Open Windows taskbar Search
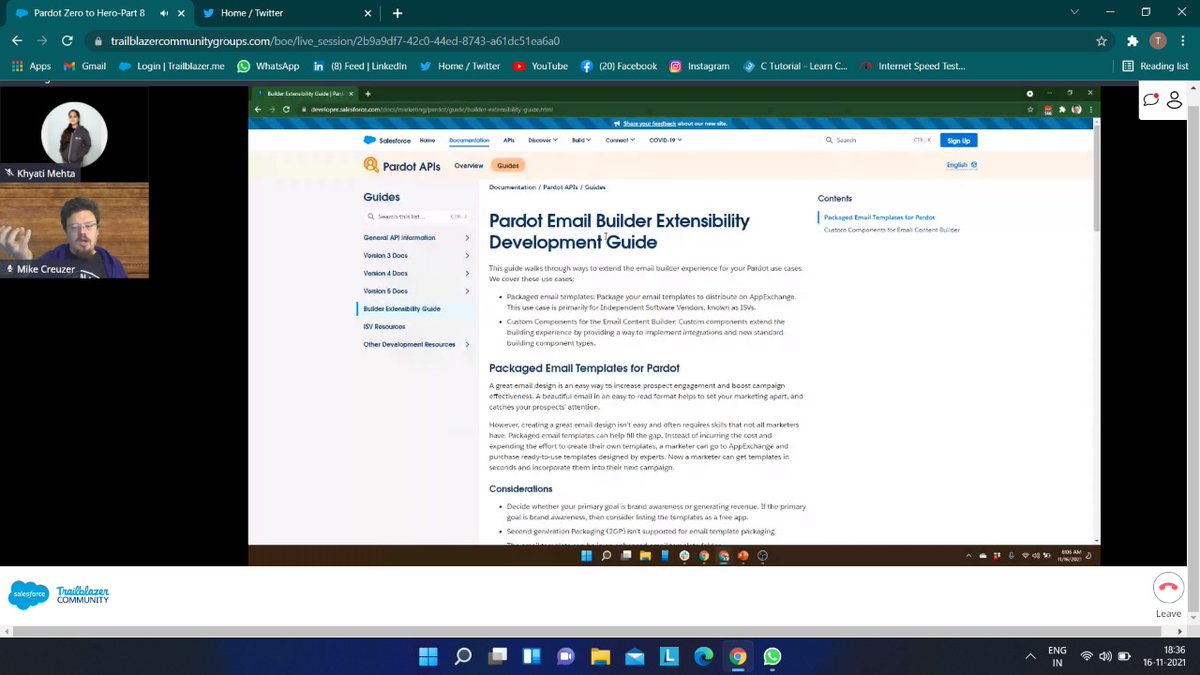 463,657
